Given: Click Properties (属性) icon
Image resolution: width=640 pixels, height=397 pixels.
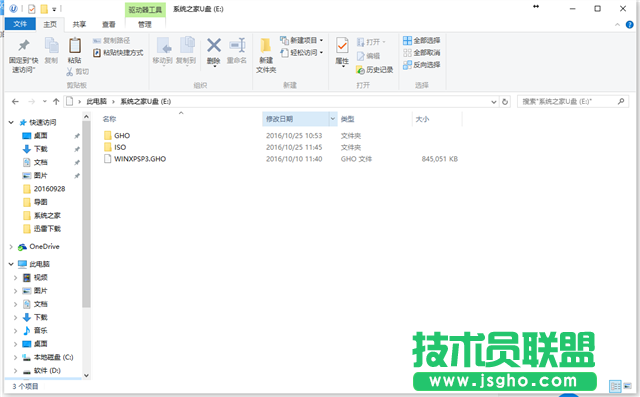Looking at the screenshot, I should 342,45.
